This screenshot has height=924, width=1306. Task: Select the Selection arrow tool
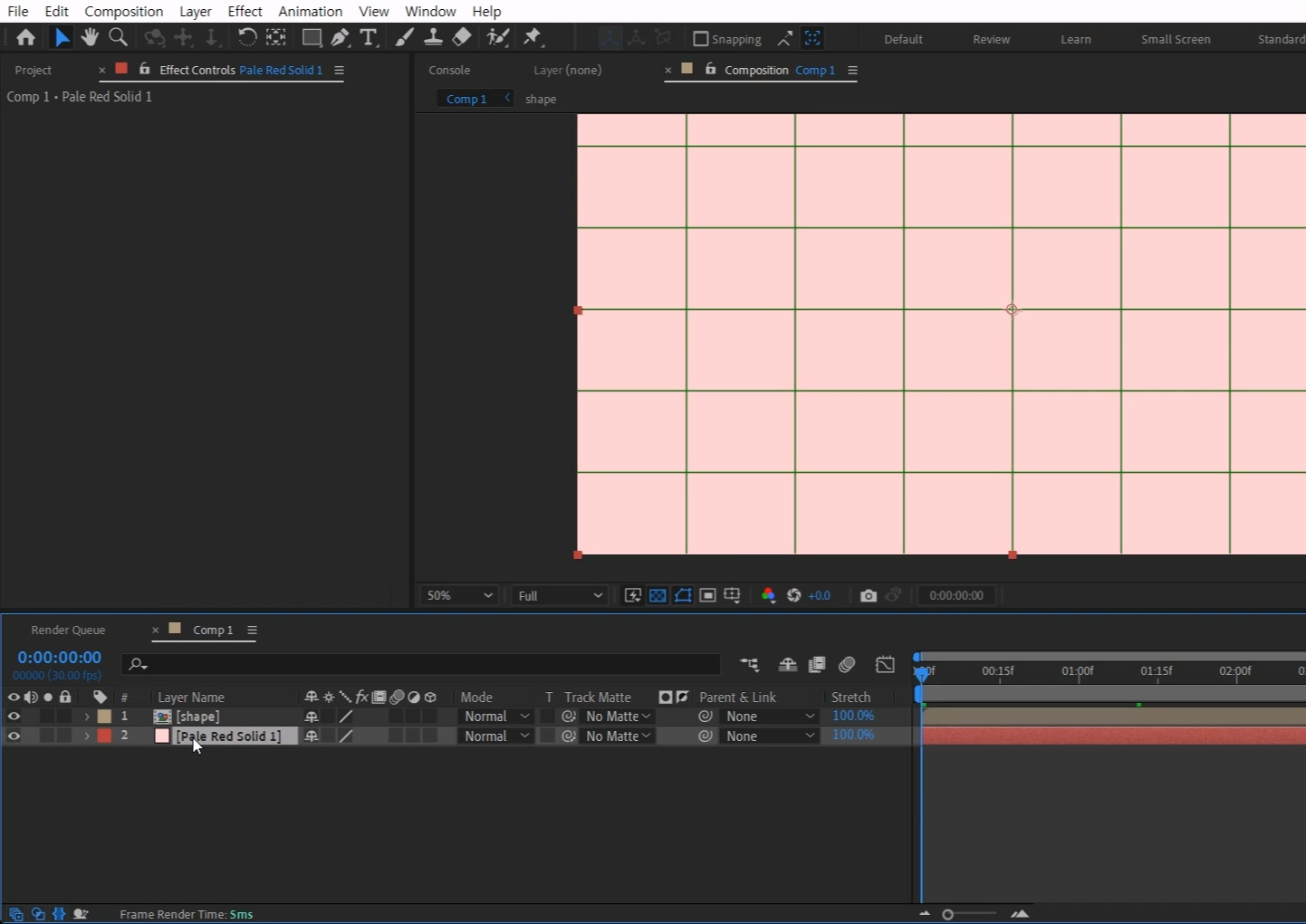[62, 37]
